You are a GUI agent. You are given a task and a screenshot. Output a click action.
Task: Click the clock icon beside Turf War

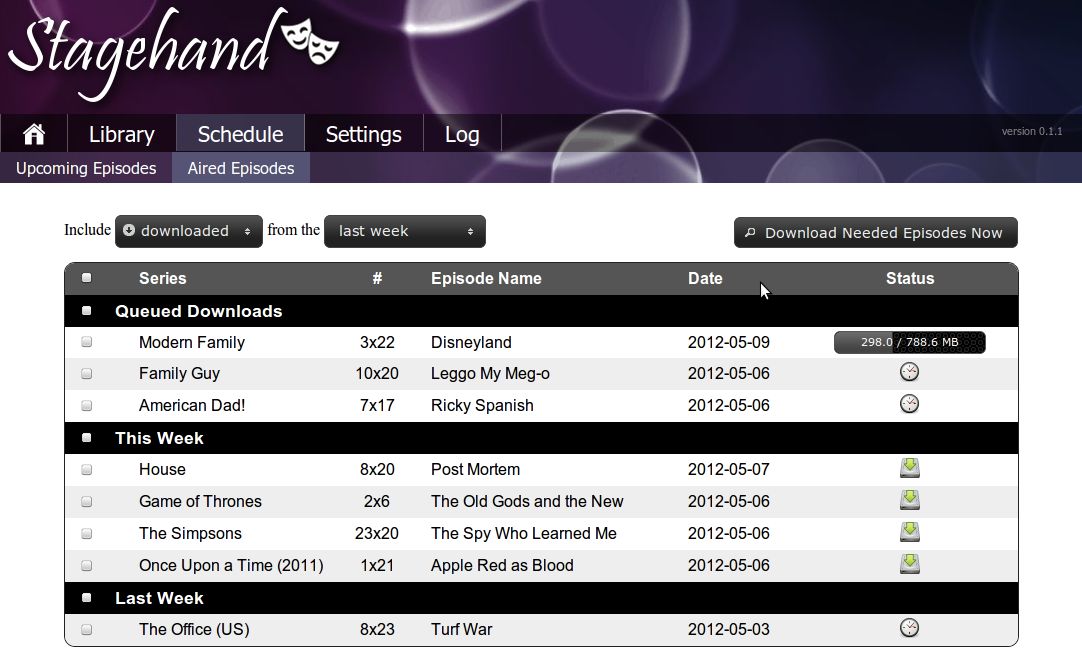coord(909,628)
